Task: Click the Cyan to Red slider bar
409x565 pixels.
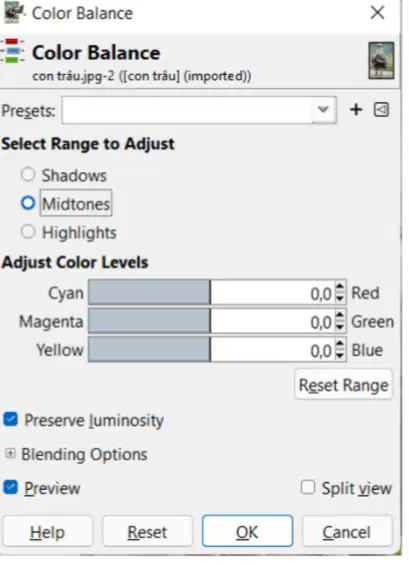Action: click(212, 292)
